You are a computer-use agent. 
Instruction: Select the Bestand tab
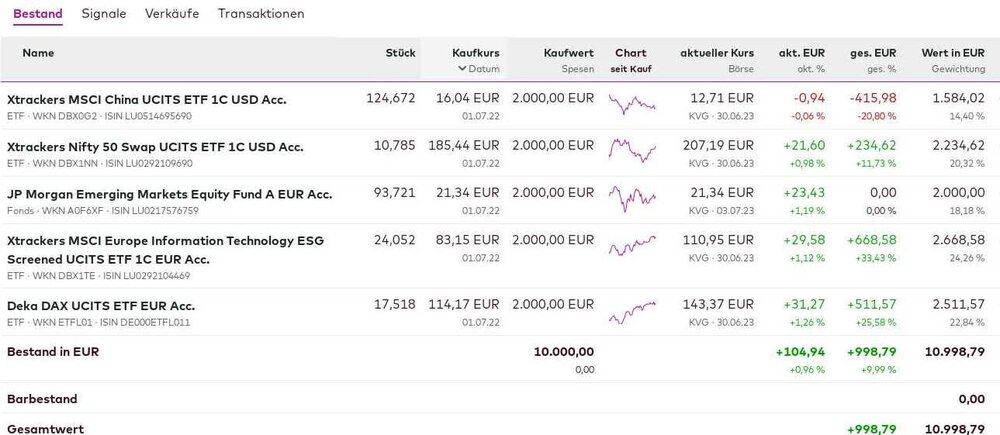[x=38, y=14]
